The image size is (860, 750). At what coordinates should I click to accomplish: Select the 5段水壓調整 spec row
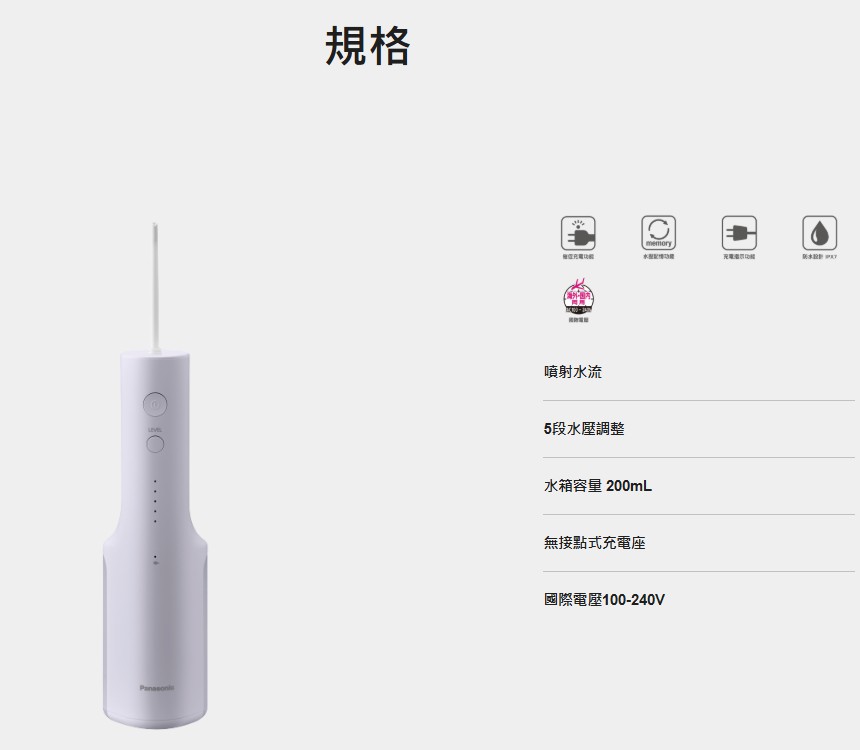(698, 429)
